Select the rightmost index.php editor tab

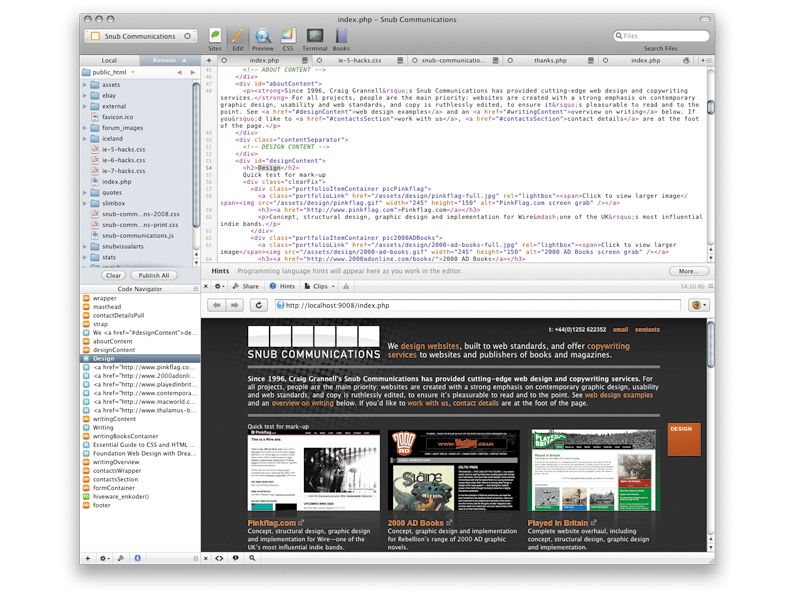[645, 60]
